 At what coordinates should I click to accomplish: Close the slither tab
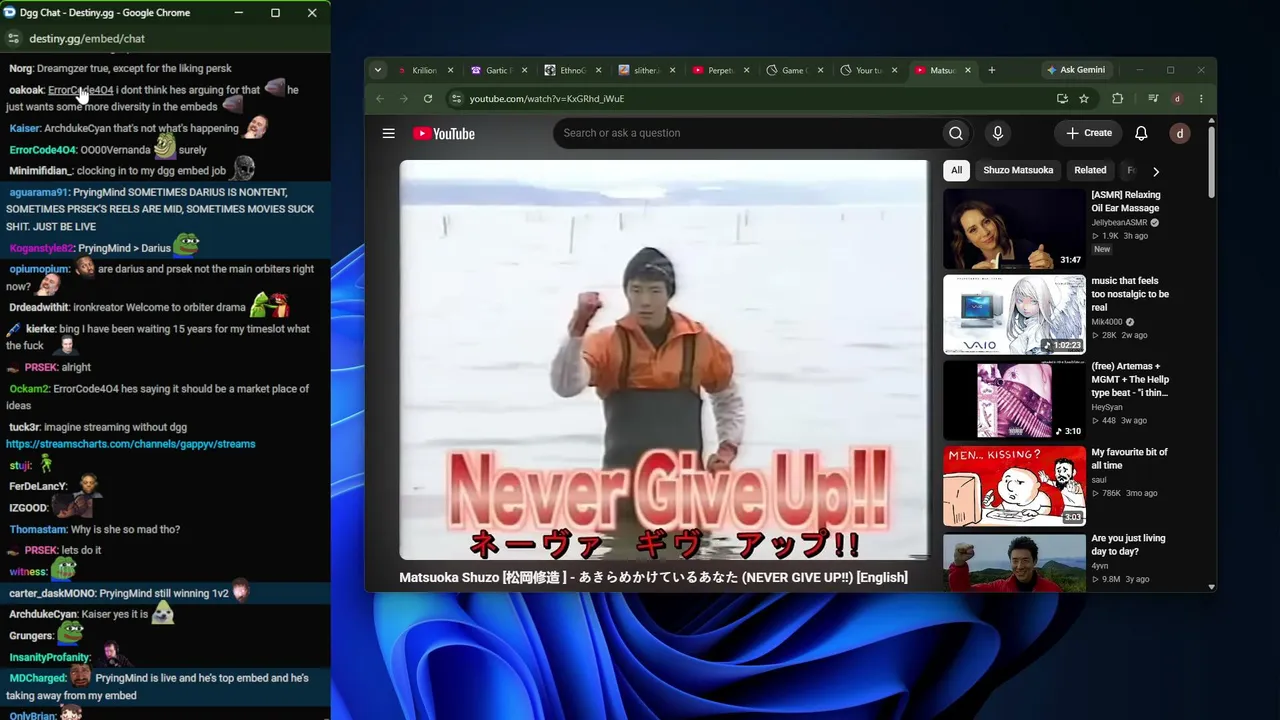(x=672, y=70)
